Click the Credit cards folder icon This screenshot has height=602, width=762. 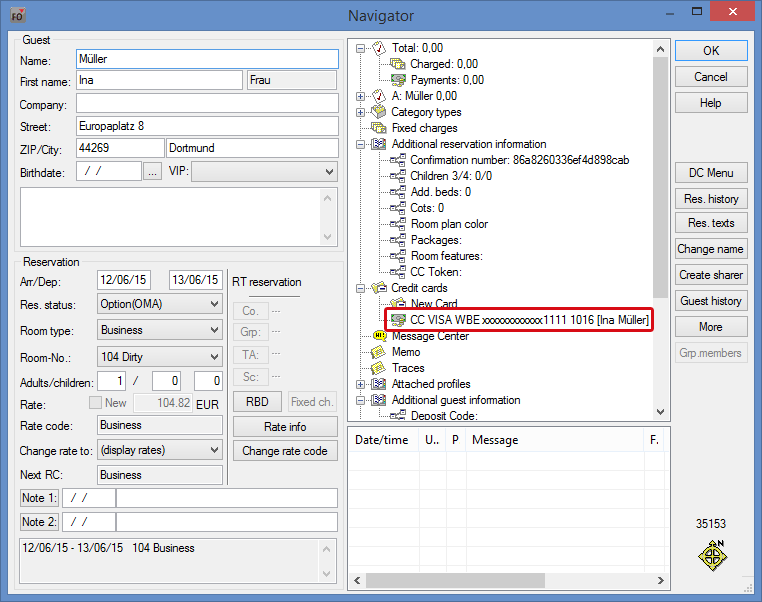click(x=379, y=288)
